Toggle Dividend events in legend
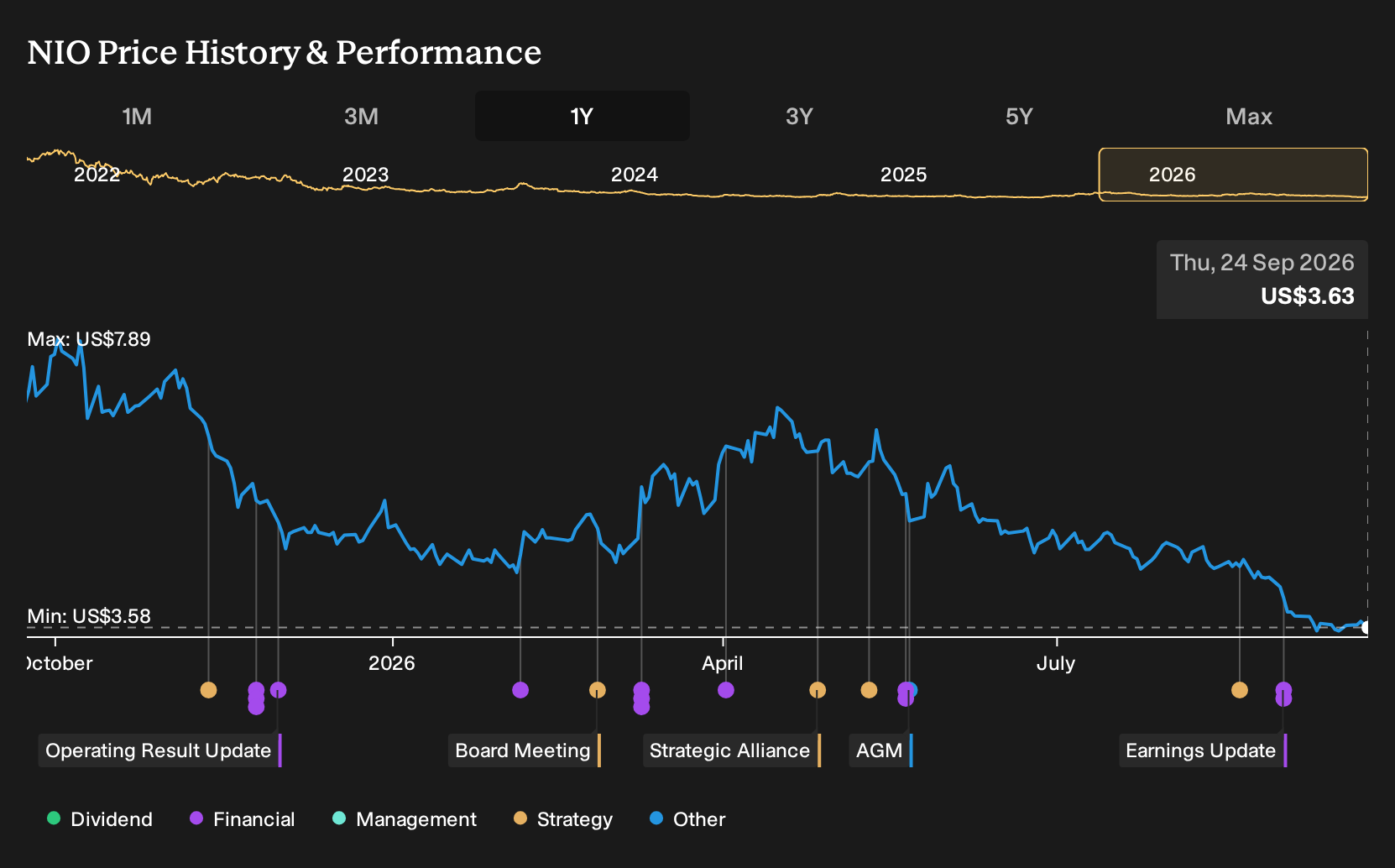The height and width of the screenshot is (868, 1395). 100,818
